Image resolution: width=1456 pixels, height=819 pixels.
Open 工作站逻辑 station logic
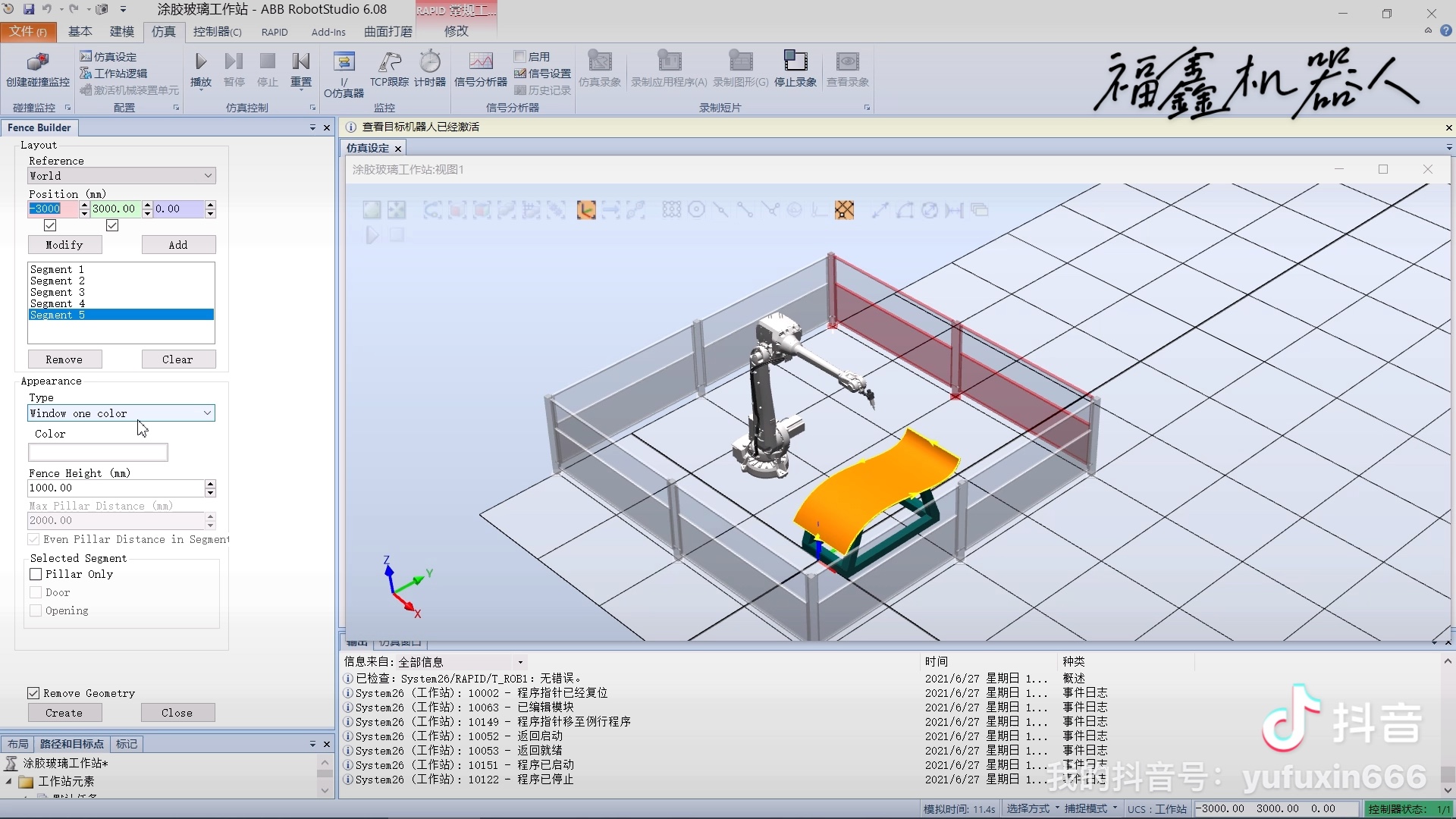pyautogui.click(x=114, y=74)
